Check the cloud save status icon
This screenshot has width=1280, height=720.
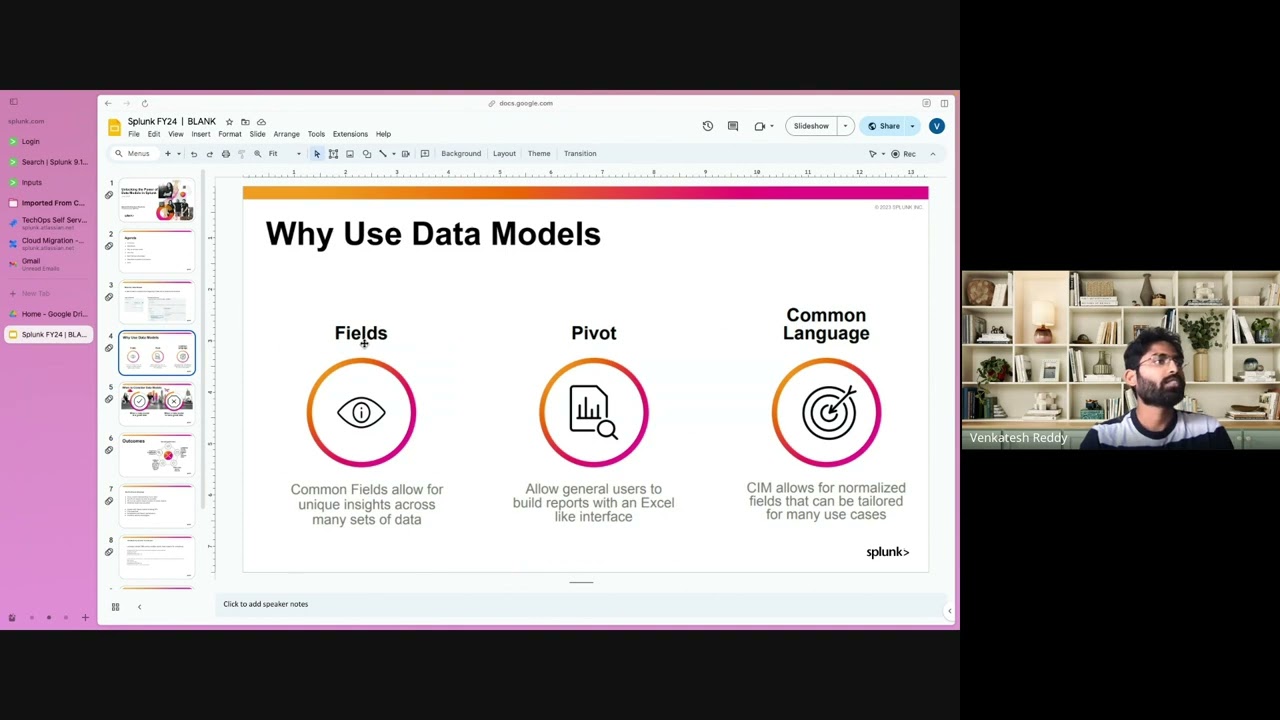click(261, 122)
